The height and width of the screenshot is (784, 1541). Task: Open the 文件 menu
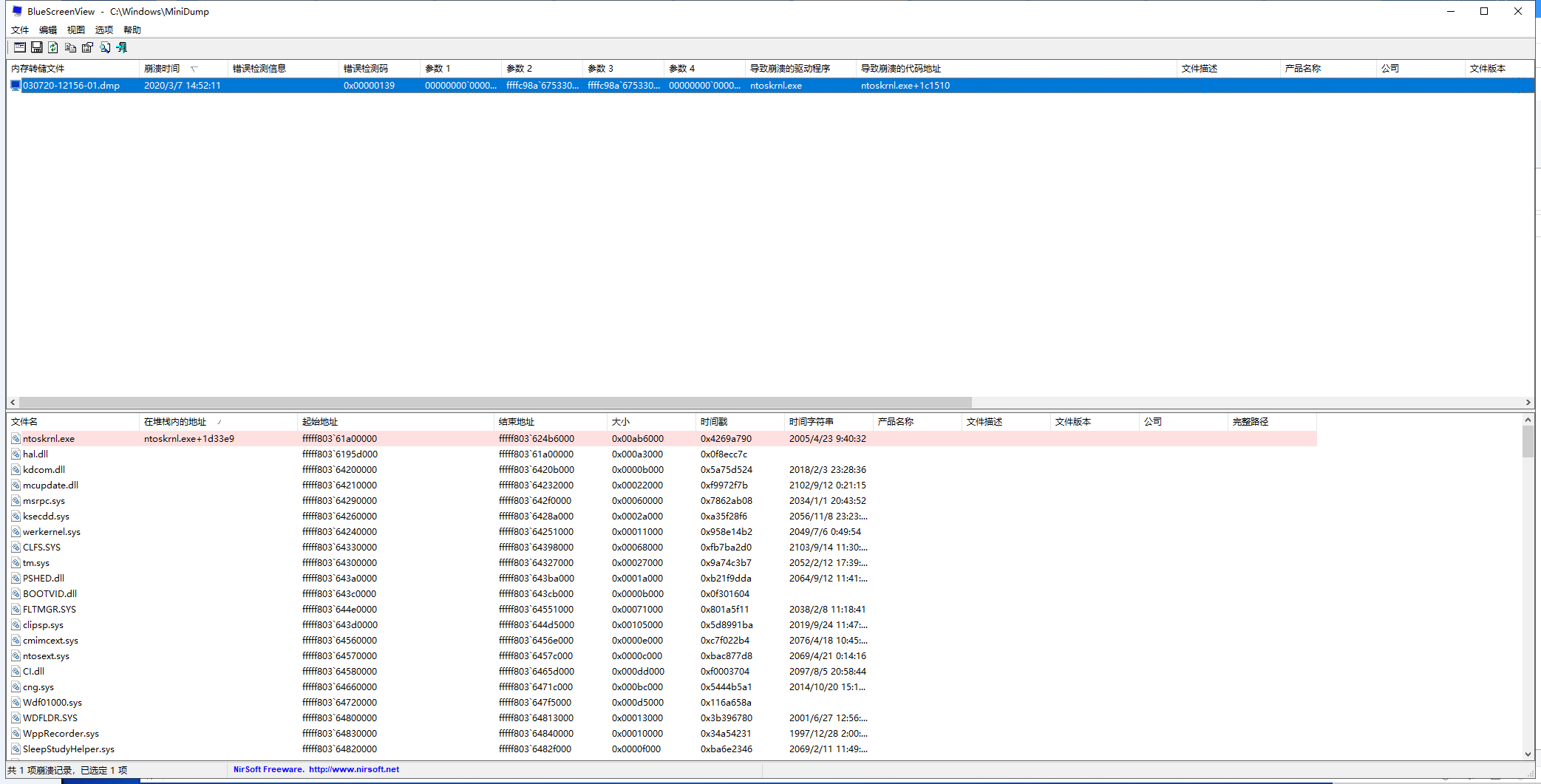(19, 30)
